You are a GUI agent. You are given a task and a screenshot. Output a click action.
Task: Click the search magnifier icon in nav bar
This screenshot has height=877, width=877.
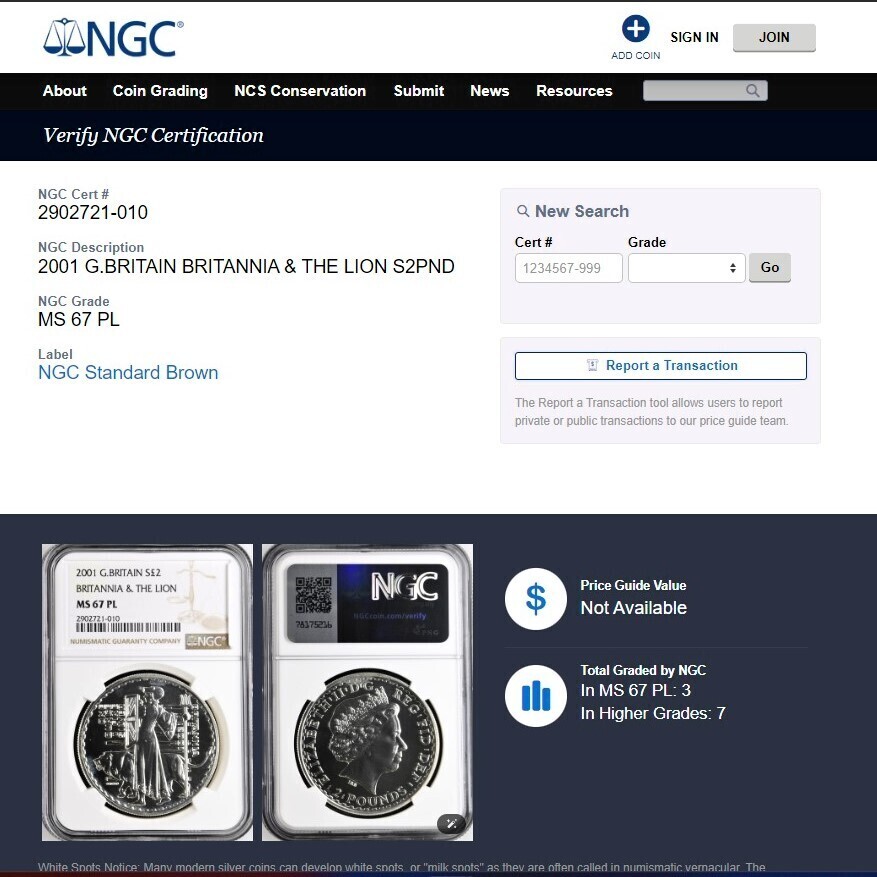pyautogui.click(x=752, y=91)
